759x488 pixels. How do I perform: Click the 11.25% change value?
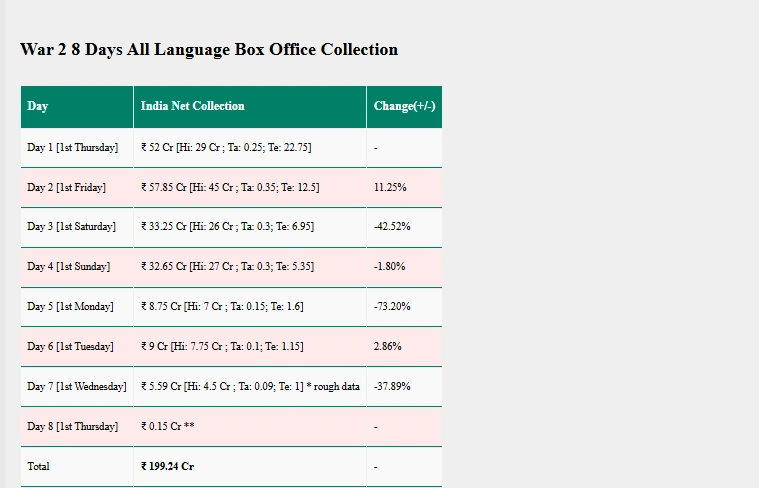pos(390,188)
